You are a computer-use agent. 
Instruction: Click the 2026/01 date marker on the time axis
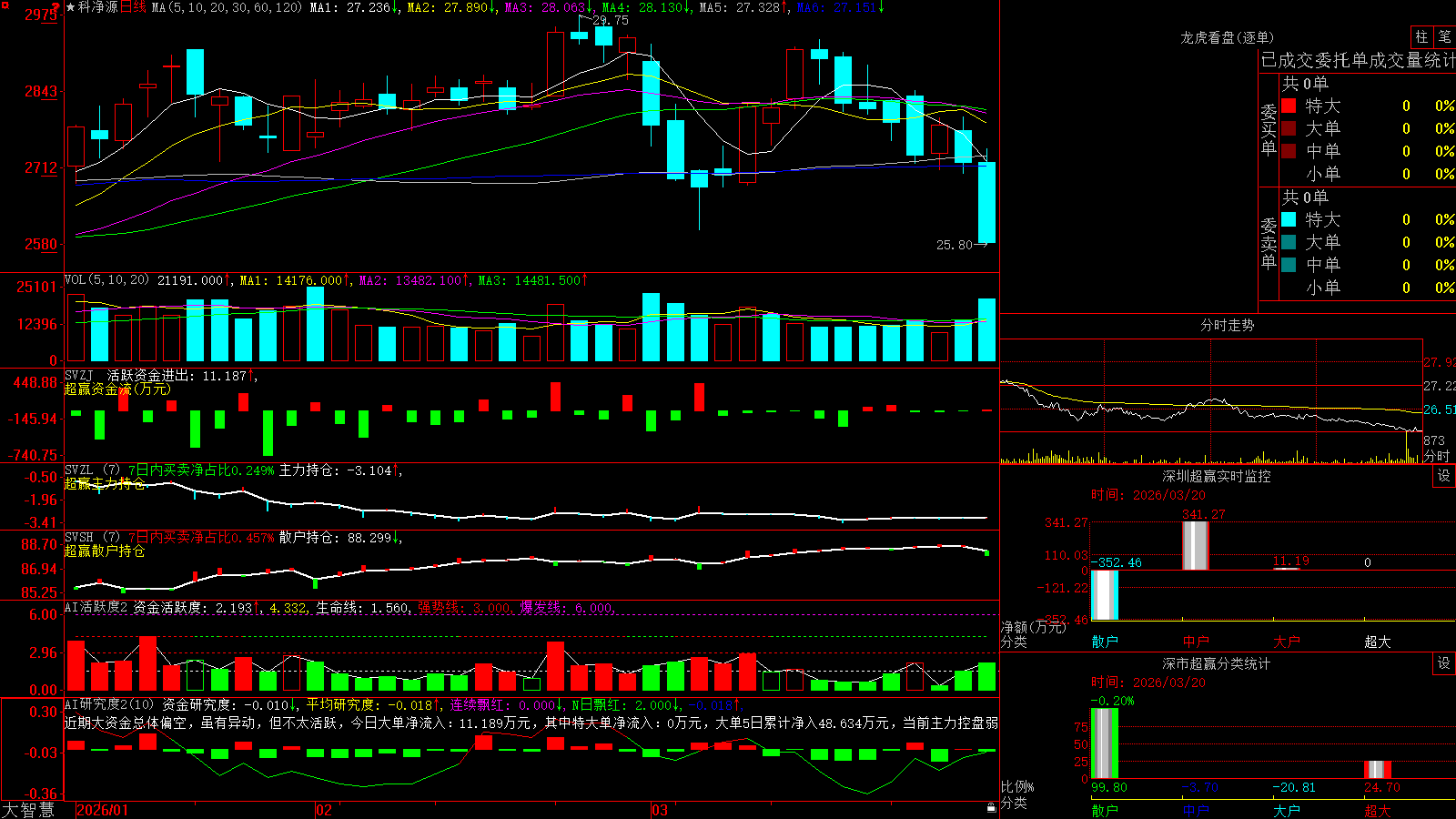click(x=103, y=810)
